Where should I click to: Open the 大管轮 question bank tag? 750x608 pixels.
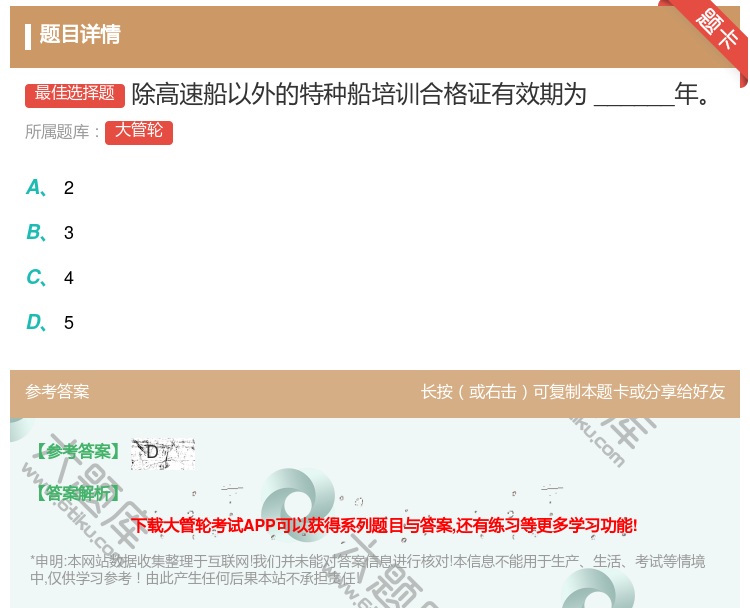139,132
